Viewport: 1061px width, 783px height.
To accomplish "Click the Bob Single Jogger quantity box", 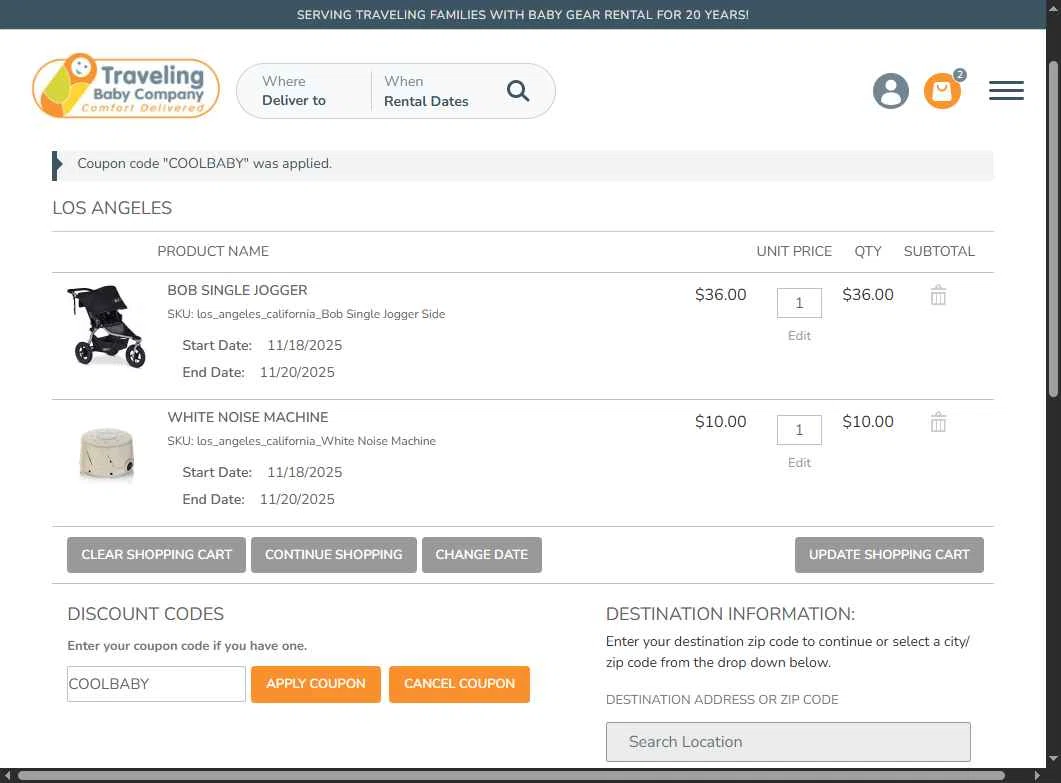I will point(799,303).
